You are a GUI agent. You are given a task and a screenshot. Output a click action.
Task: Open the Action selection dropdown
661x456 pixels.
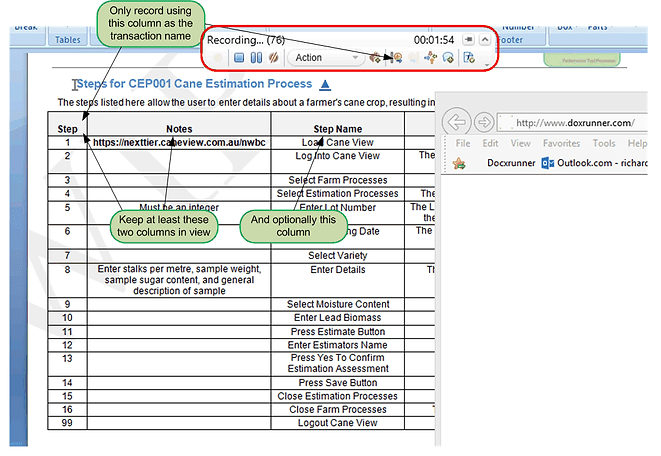327,58
